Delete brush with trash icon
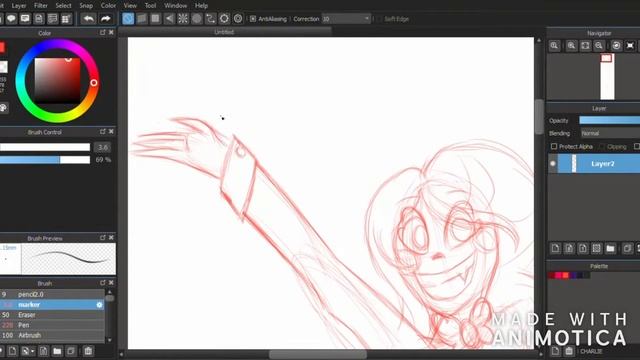Viewport: 640px width, 360px height. (x=88, y=351)
